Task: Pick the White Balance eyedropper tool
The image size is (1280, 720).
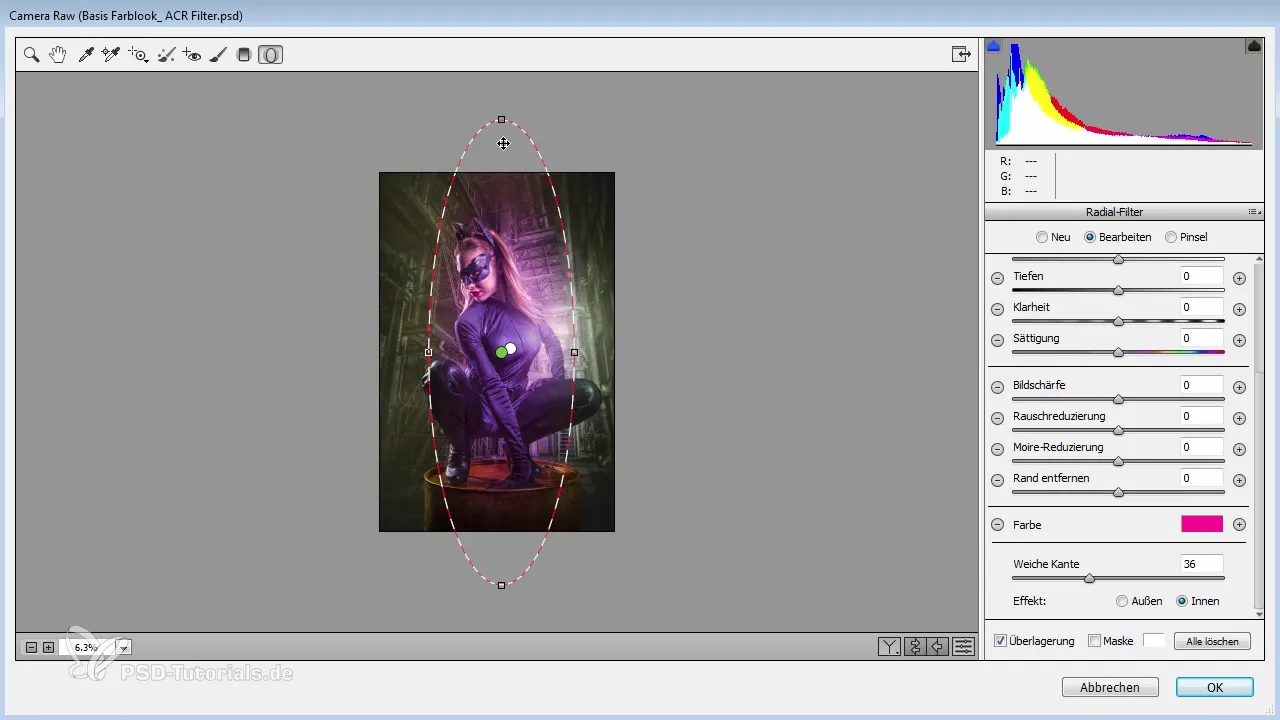Action: coord(86,55)
